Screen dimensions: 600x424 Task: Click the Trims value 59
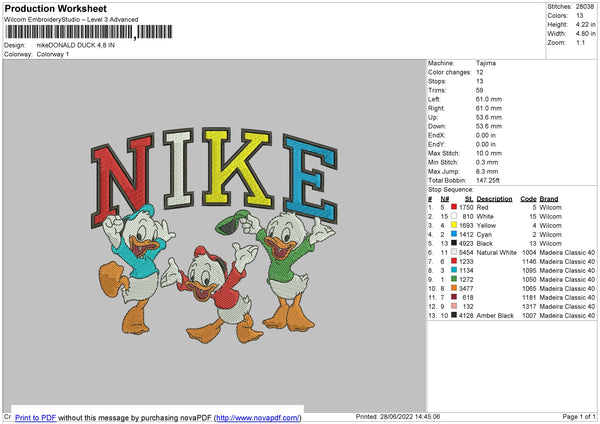(479, 90)
